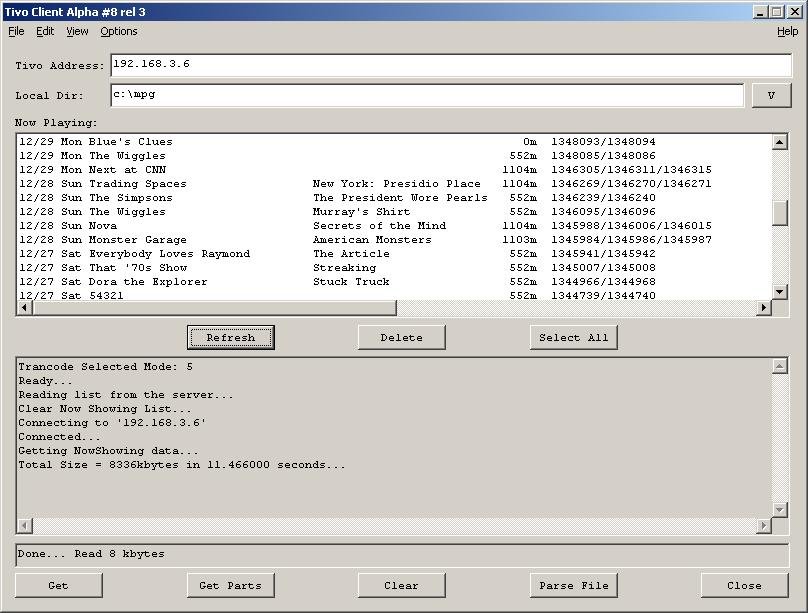
Task: Open the Edit menu
Action: (x=45, y=31)
